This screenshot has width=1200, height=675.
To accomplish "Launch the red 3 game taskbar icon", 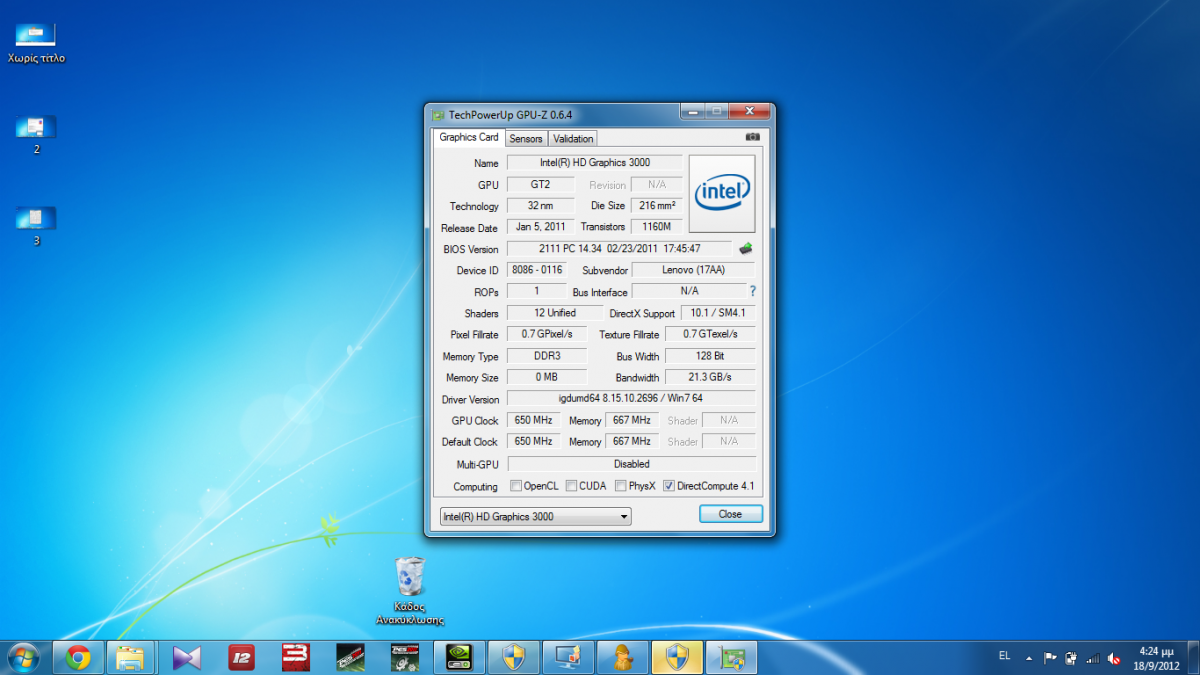I will pos(295,657).
